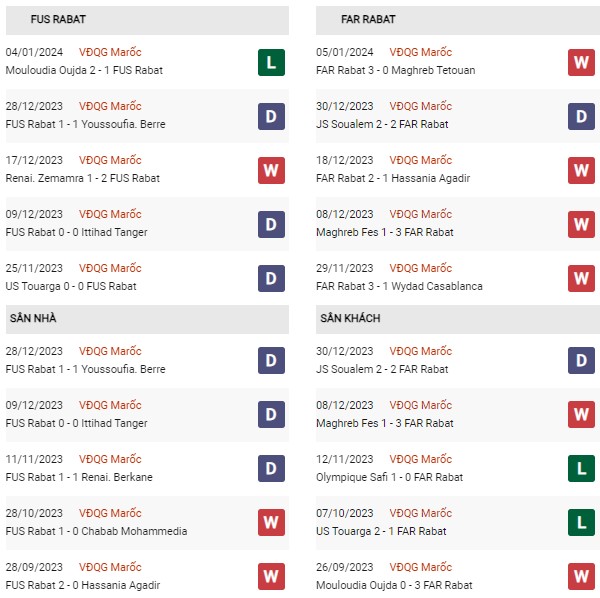The height and width of the screenshot is (598, 600).
Task: Open VĐQG Marốc link dated 05/01/2024
Action: tap(421, 52)
